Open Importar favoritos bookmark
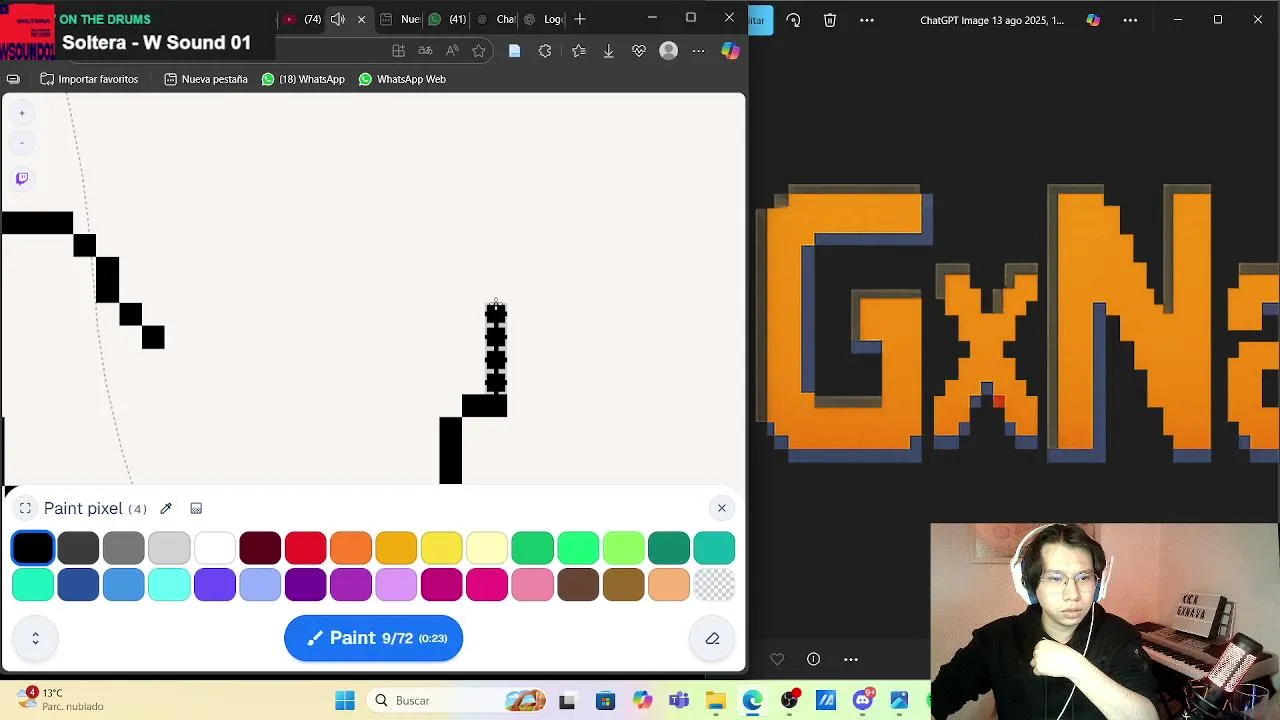 (89, 79)
